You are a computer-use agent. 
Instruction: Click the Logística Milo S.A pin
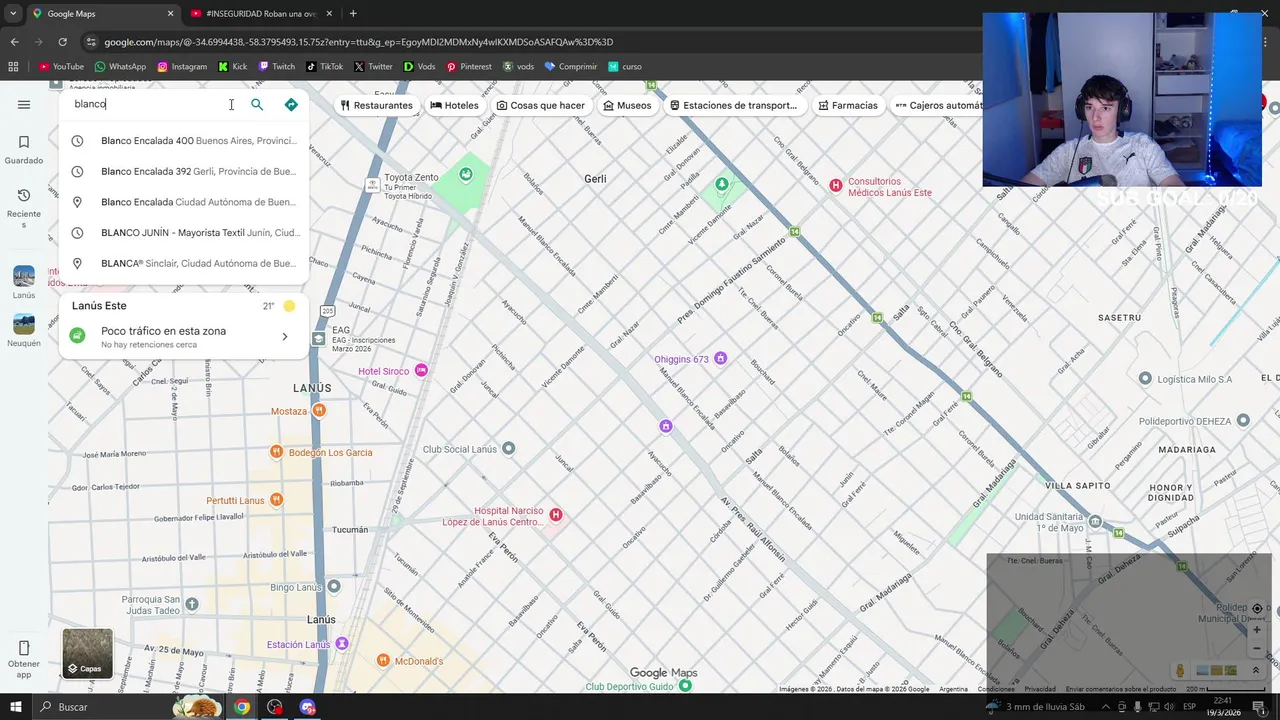1145,378
